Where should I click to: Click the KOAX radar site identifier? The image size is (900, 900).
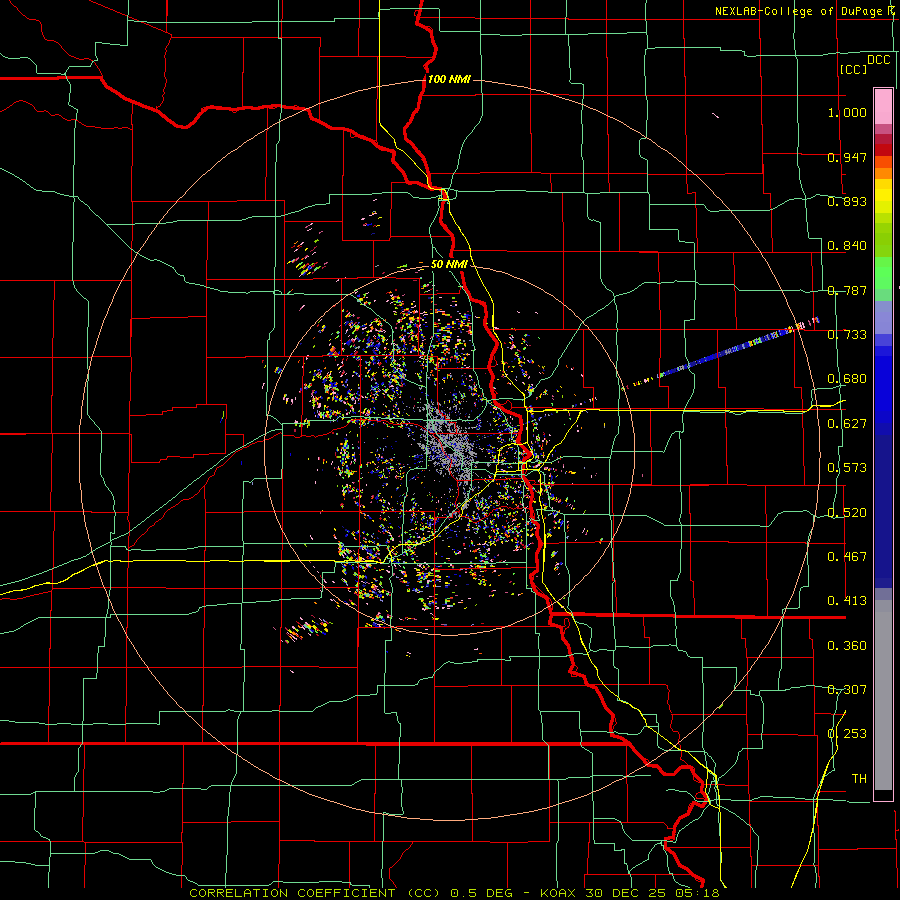click(x=558, y=893)
